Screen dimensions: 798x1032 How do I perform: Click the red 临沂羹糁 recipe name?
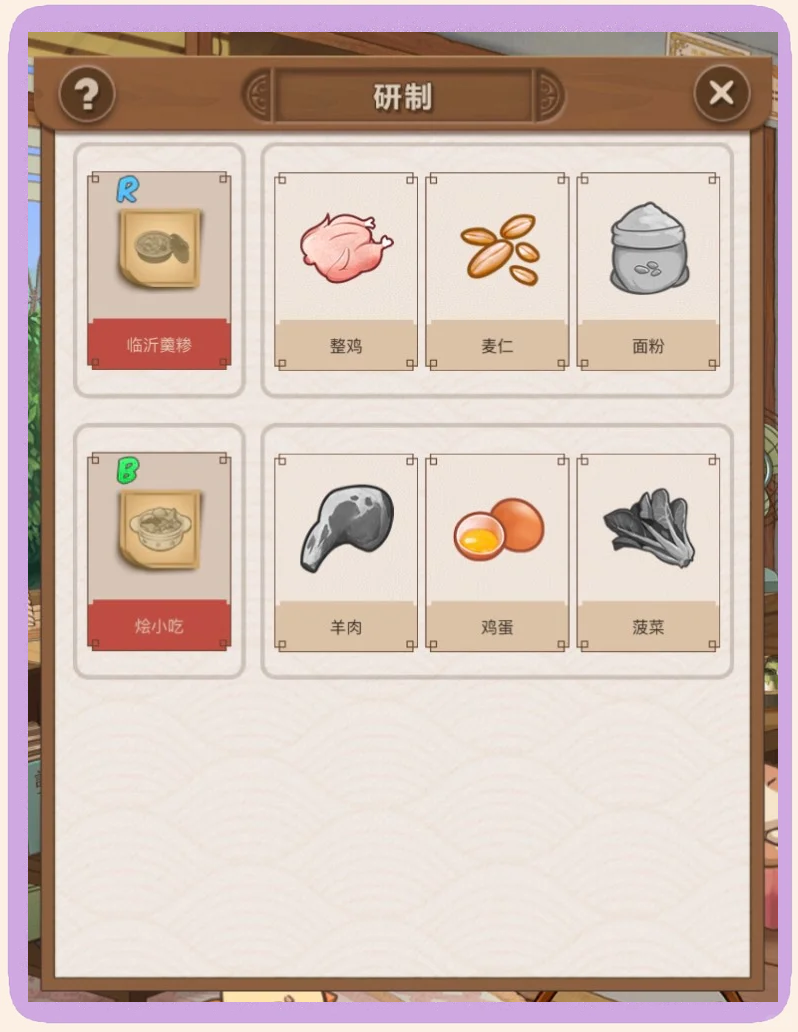[159, 344]
